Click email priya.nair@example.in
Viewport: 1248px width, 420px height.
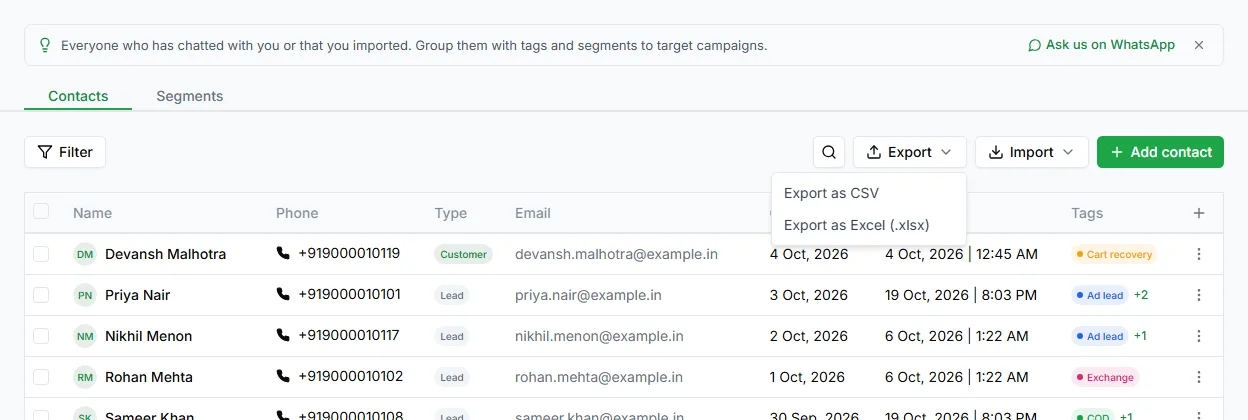pyautogui.click(x=588, y=295)
